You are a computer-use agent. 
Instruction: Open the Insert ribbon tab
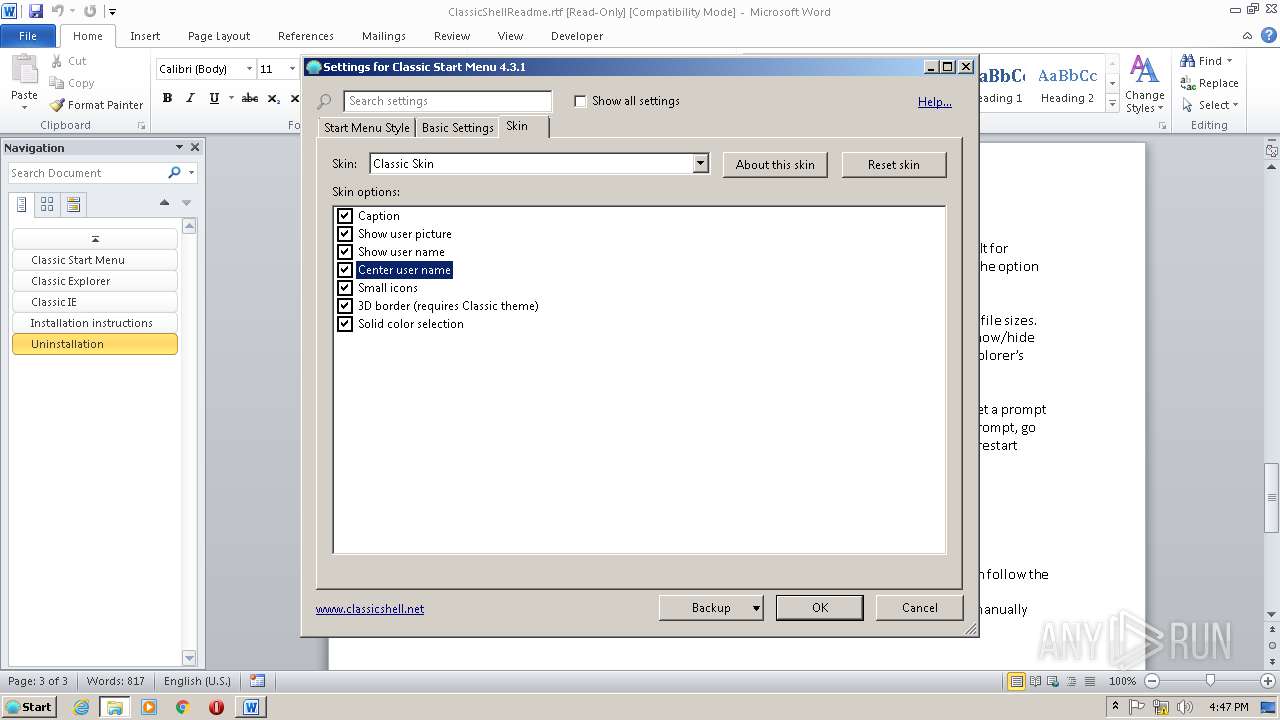coord(145,36)
